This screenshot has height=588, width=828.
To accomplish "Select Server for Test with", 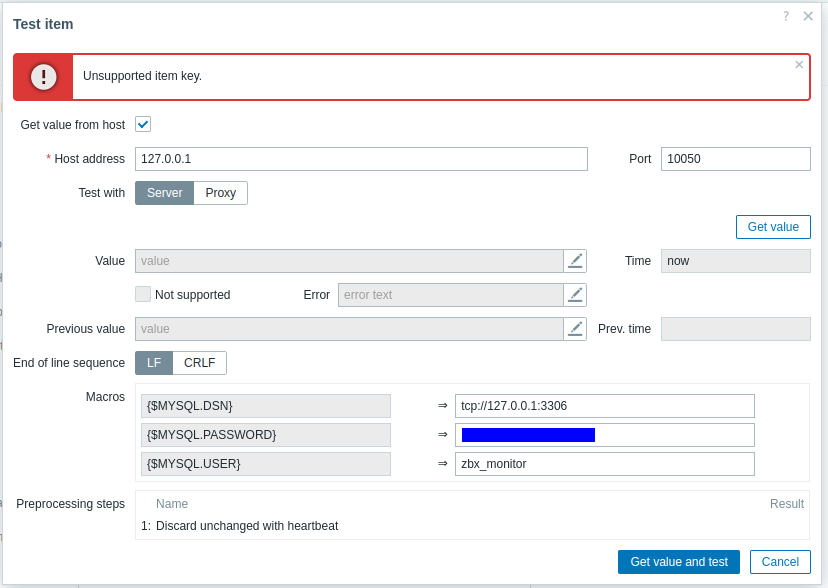I will (x=164, y=193).
